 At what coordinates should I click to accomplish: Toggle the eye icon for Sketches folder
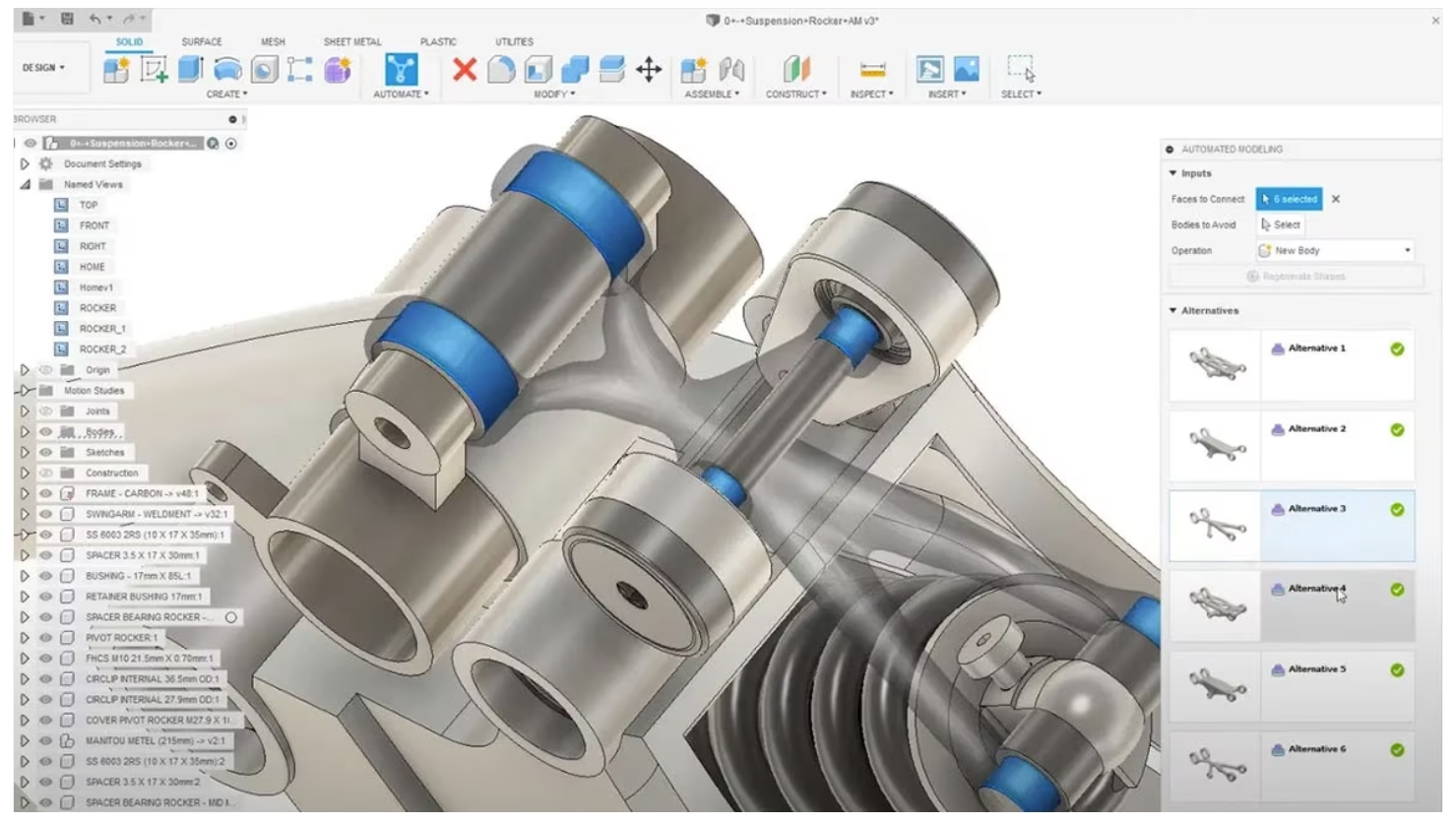point(44,452)
